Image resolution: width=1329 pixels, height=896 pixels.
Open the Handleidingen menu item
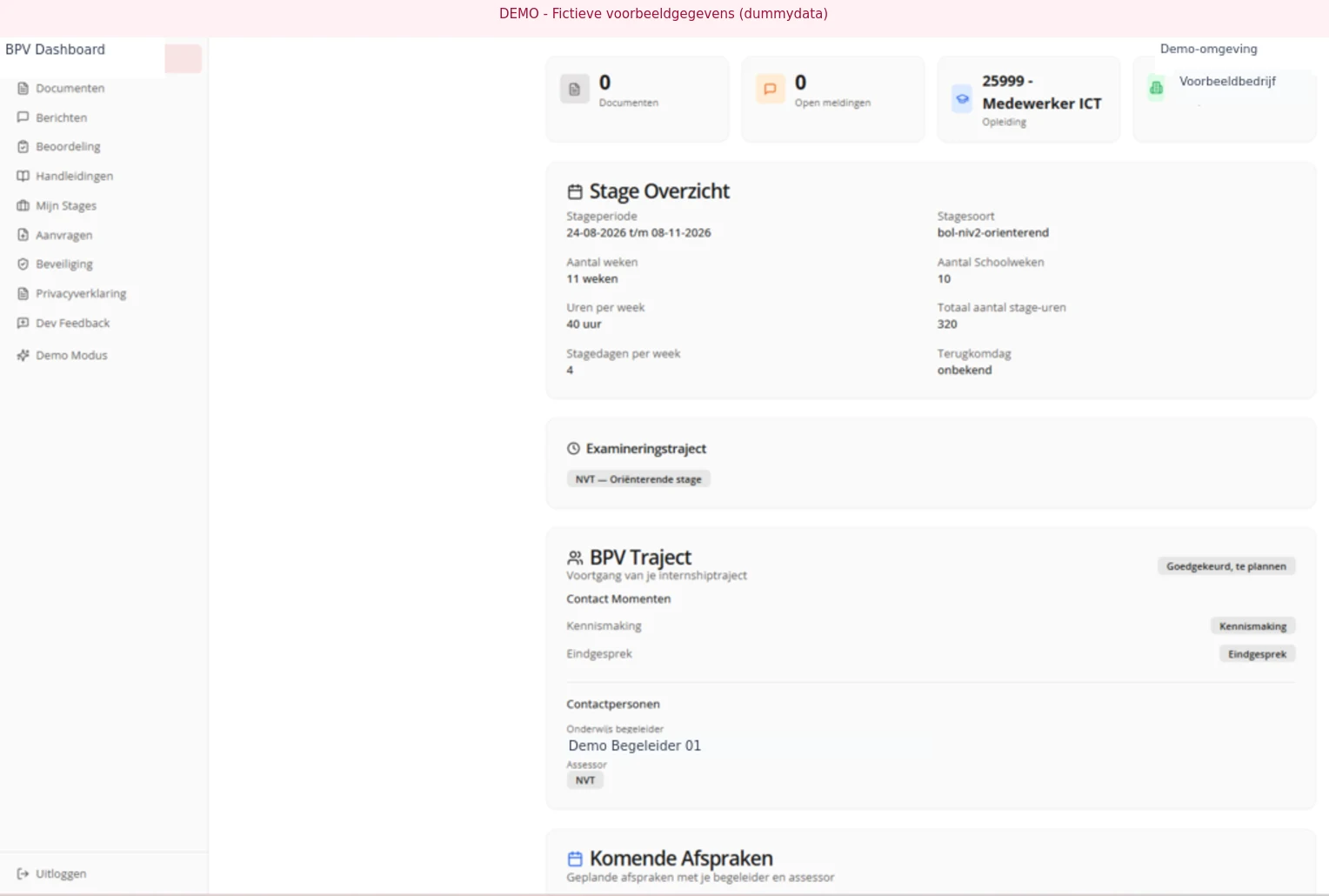(x=74, y=176)
